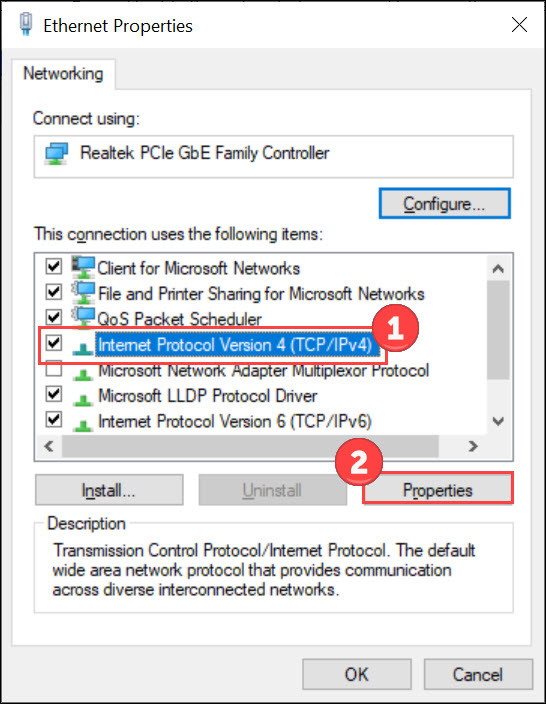Uncheck Client for Microsoft Networks checkbox
Viewport: 546px width, 704px height.
(54, 266)
